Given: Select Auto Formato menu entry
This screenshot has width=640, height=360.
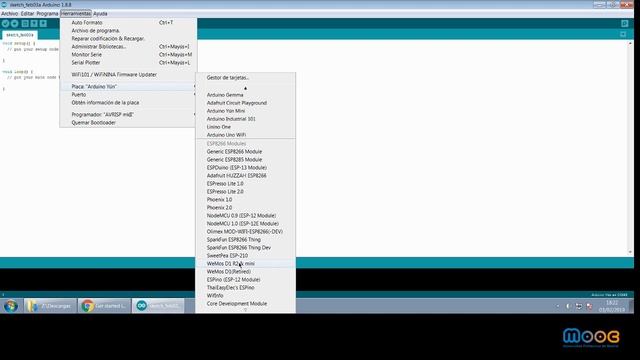Looking at the screenshot, I should (x=128, y=22).
